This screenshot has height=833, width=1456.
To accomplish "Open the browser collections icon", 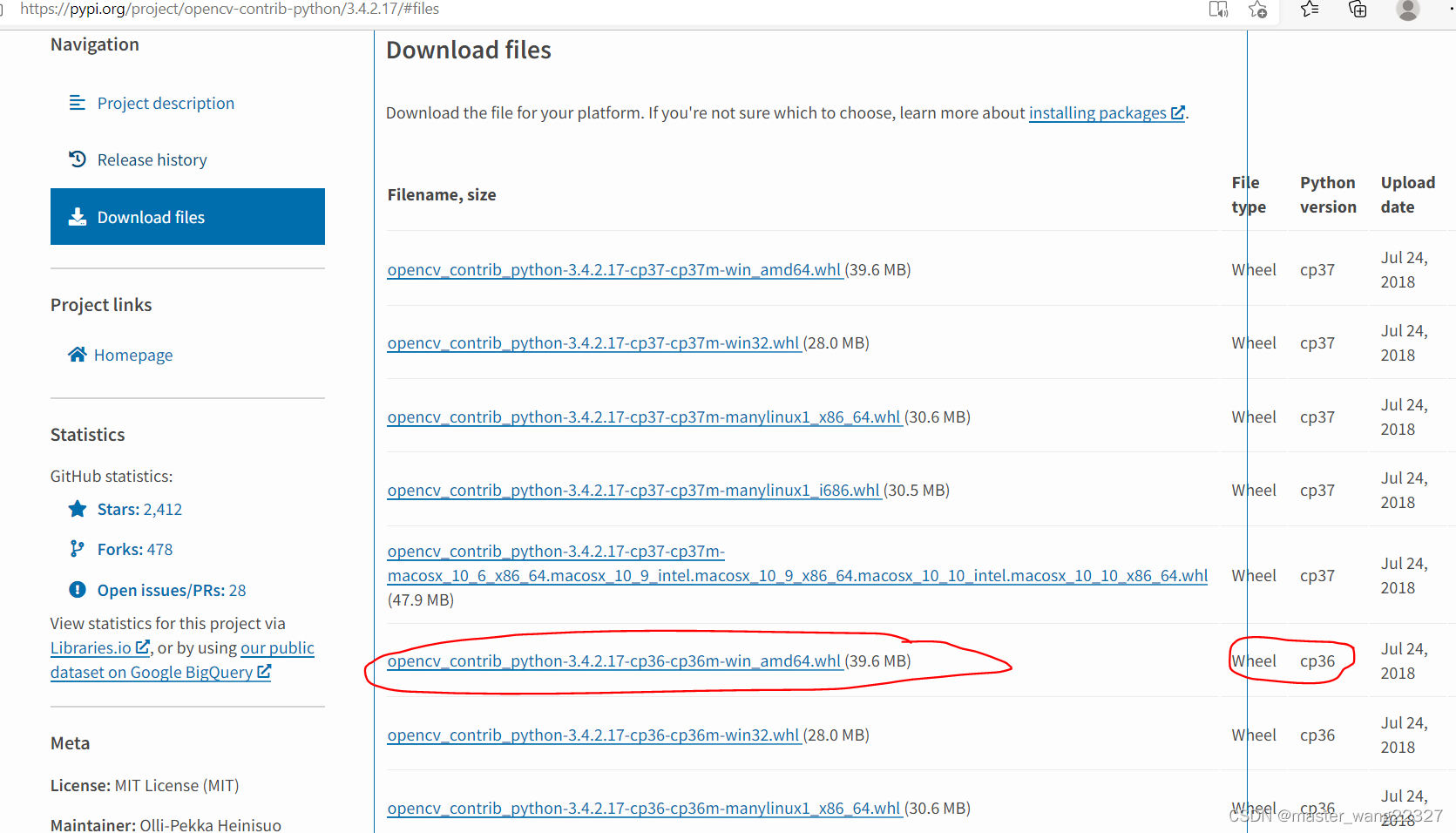I will point(1358,10).
